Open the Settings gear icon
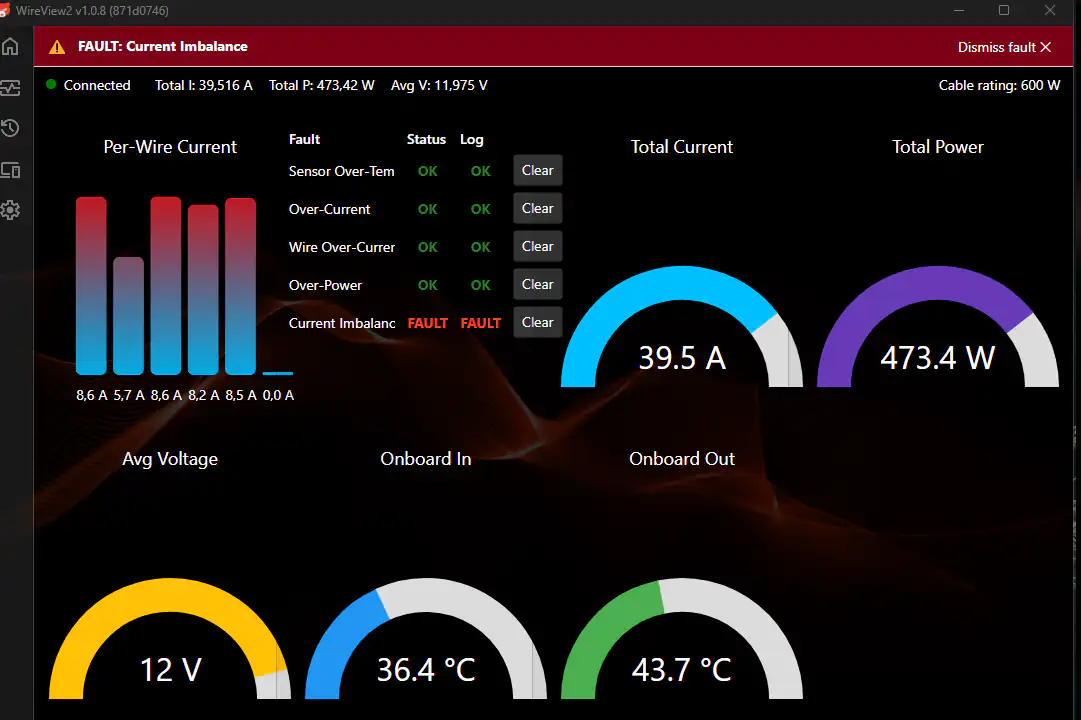 pos(10,210)
